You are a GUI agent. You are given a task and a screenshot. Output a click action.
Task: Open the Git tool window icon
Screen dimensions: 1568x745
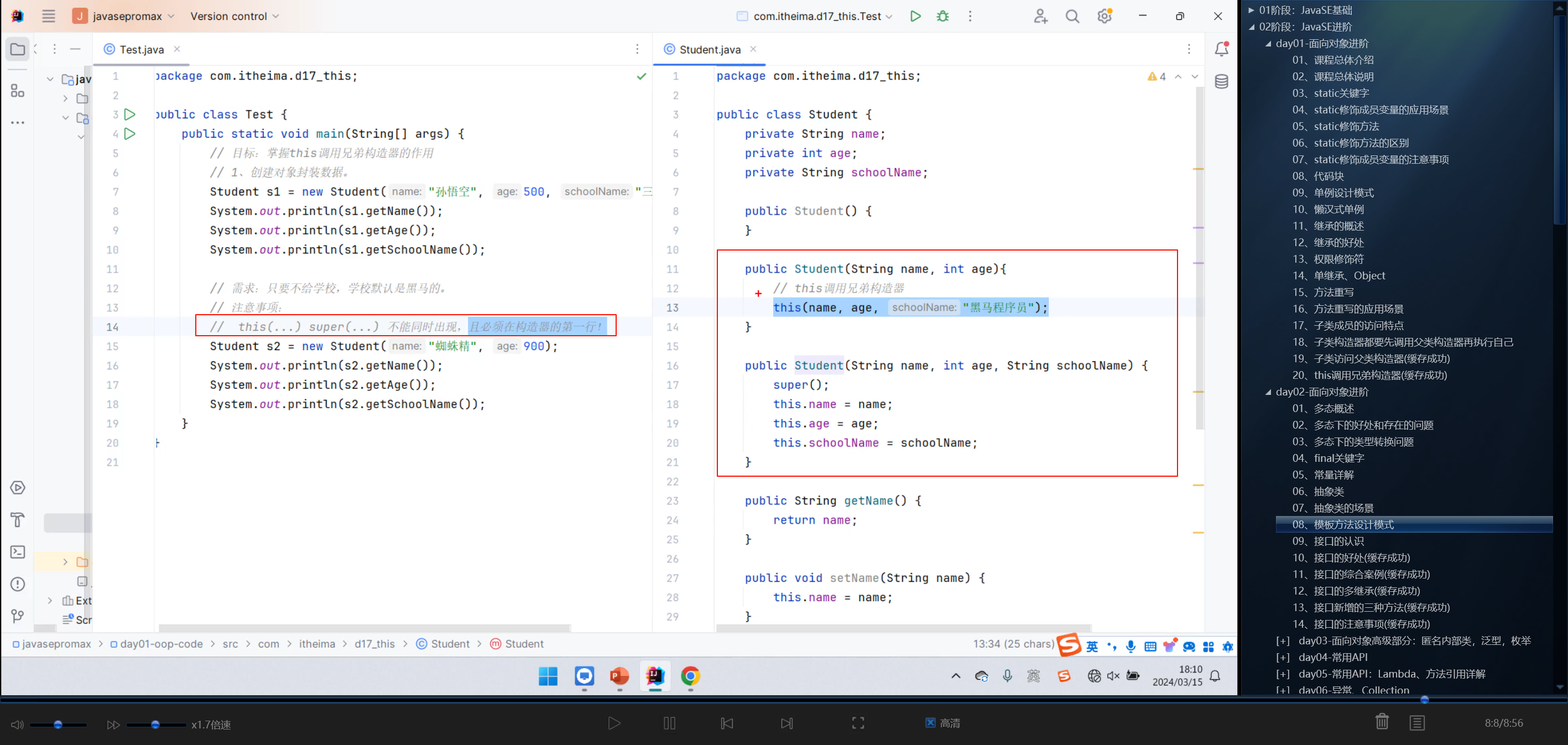(18, 616)
